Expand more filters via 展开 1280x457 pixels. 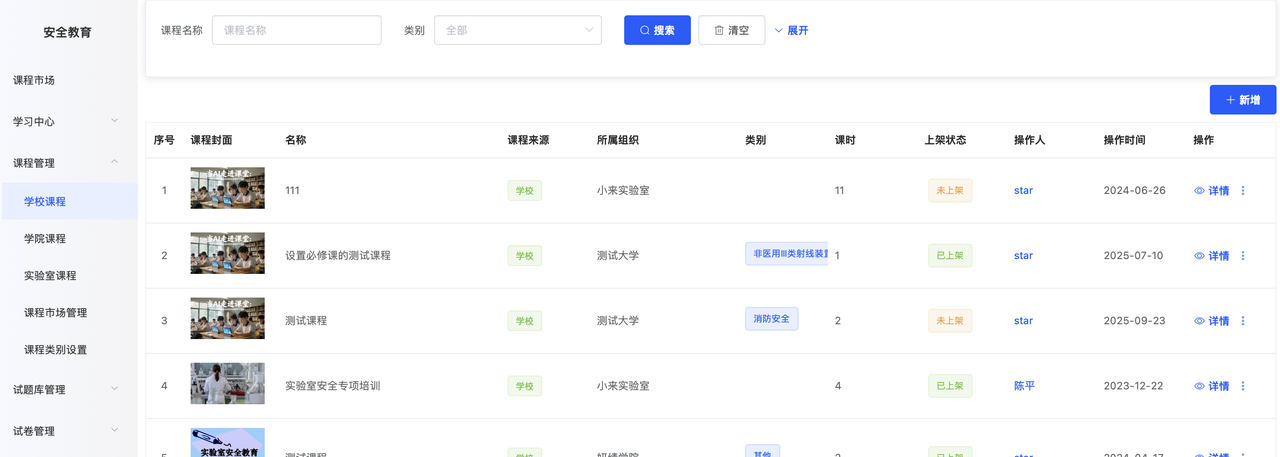point(791,30)
